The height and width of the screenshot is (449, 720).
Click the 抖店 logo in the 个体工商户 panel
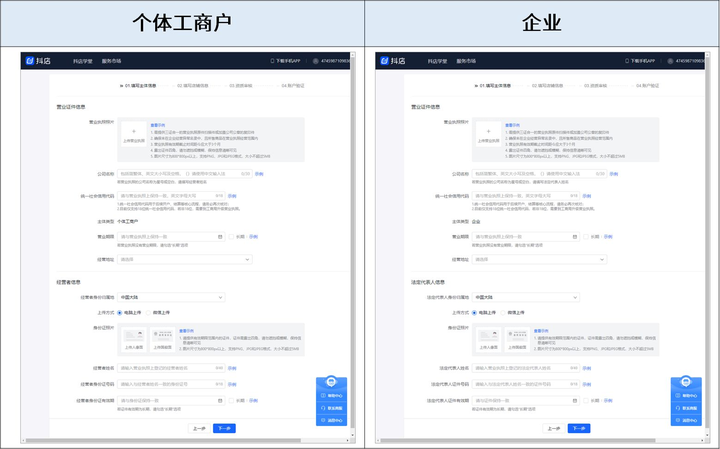click(x=38, y=61)
